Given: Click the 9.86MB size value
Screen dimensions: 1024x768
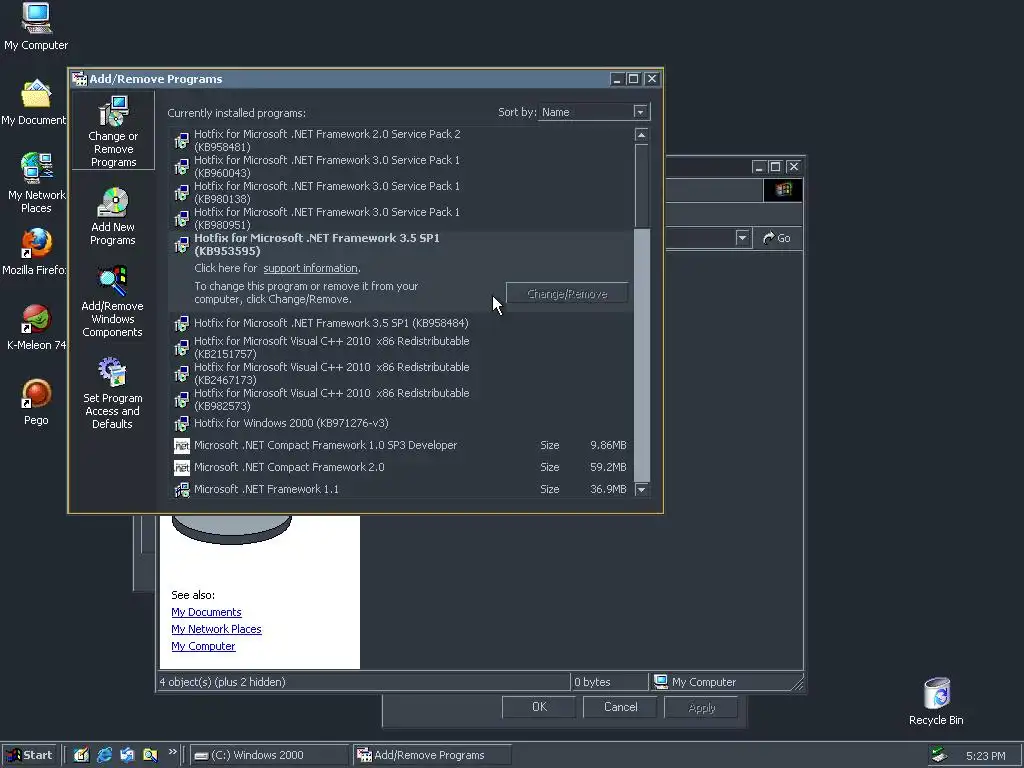Looking at the screenshot, I should pyautogui.click(x=608, y=445).
